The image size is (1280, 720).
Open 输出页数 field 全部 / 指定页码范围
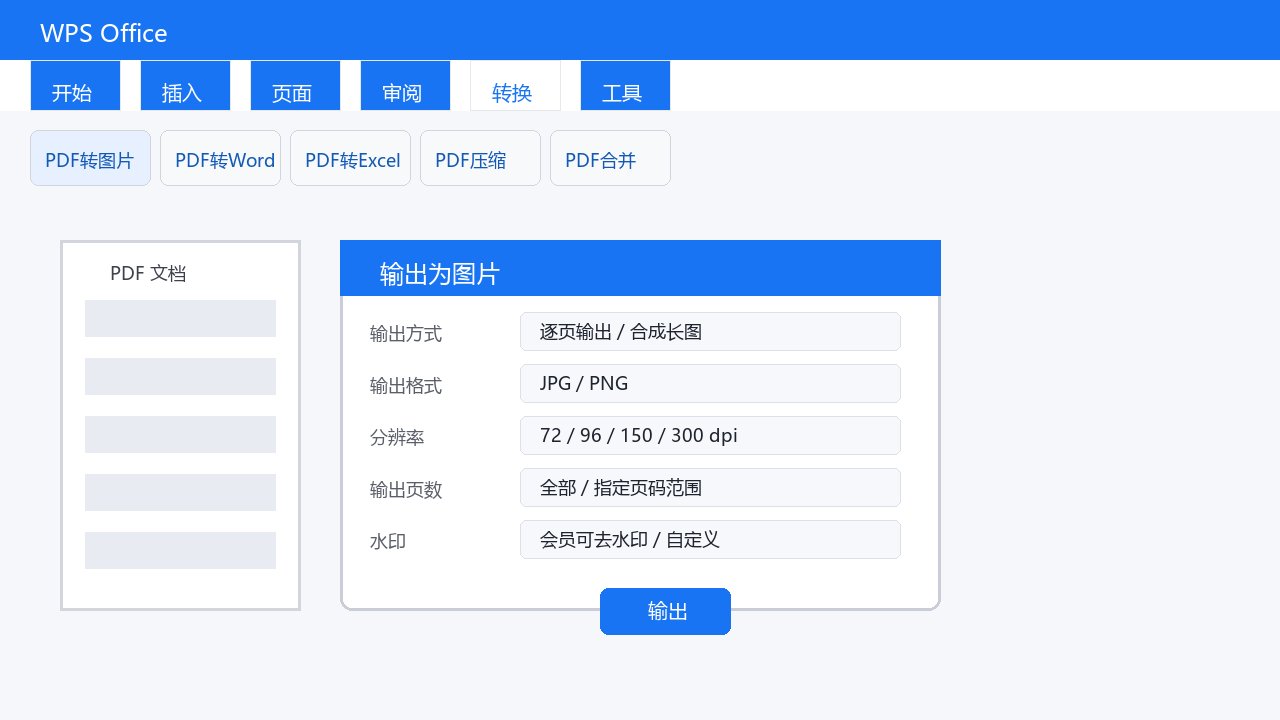tap(710, 487)
